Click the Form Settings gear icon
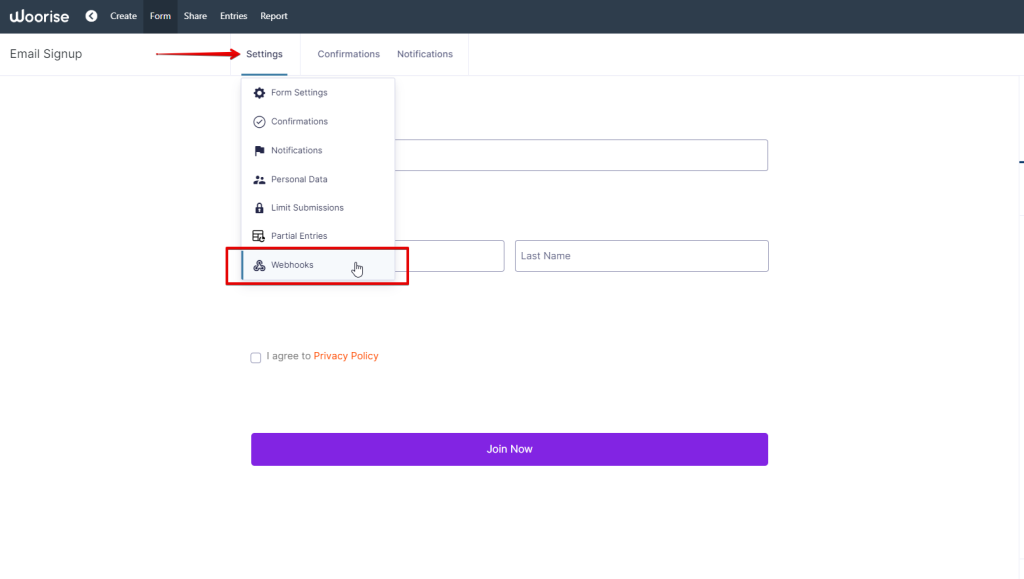The width and height of the screenshot is (1024, 579). pyautogui.click(x=259, y=93)
